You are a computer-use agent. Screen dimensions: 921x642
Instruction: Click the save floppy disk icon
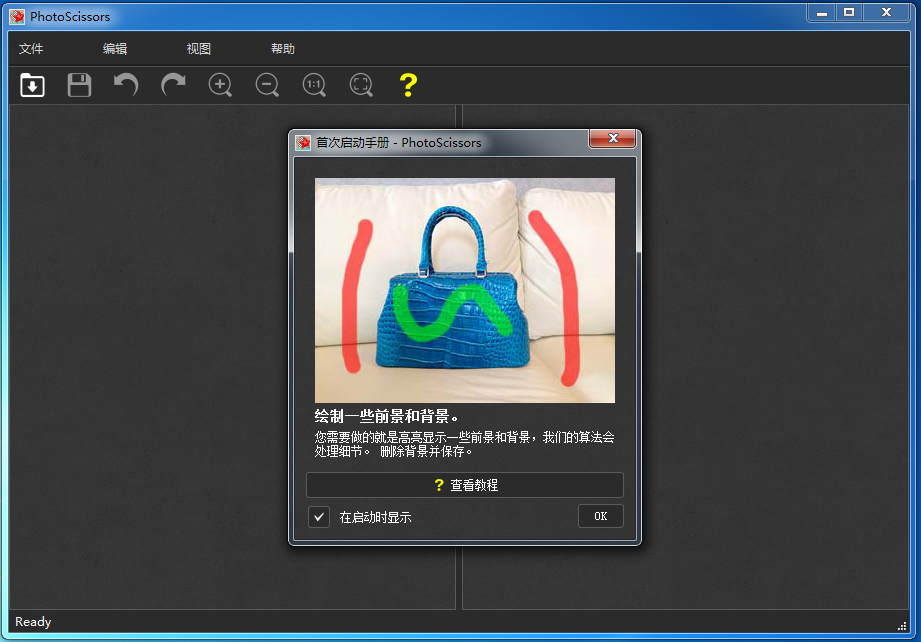tap(79, 85)
